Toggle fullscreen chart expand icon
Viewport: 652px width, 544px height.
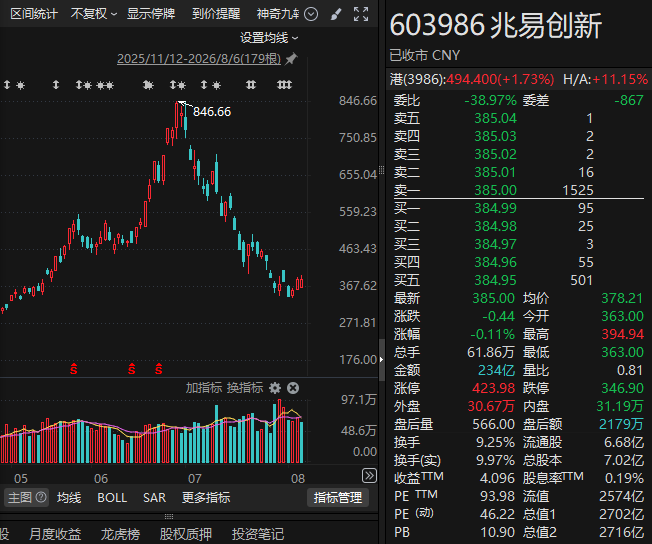361,14
